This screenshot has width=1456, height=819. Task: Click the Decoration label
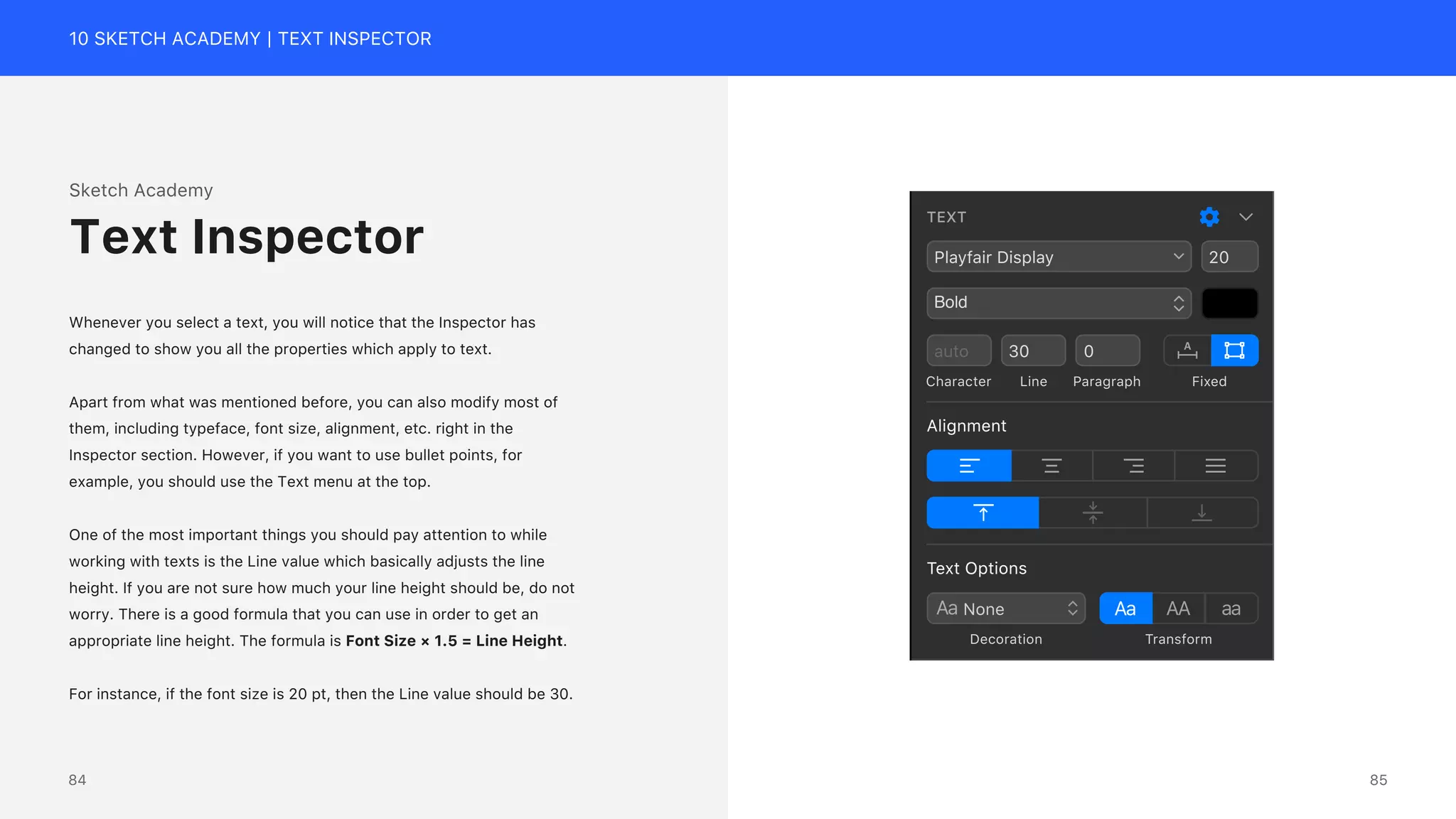1006,639
